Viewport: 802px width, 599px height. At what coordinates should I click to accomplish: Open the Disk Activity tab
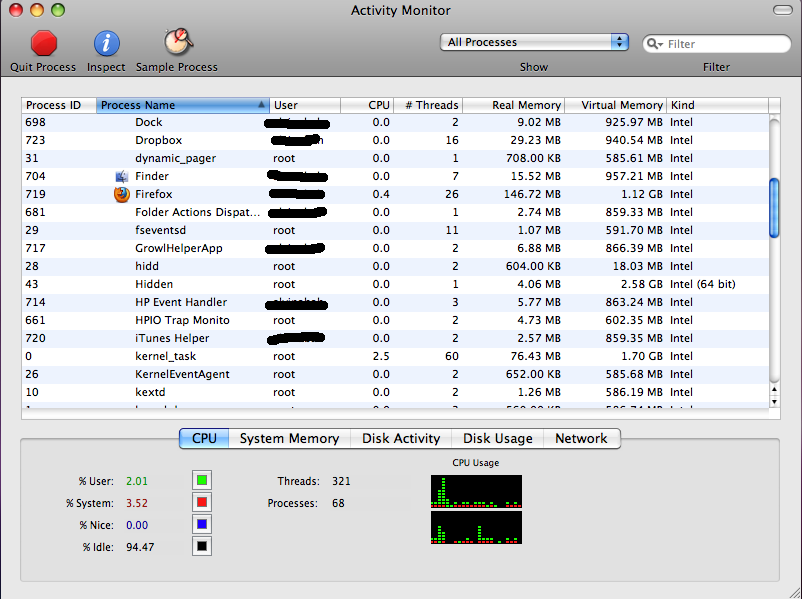click(x=401, y=439)
